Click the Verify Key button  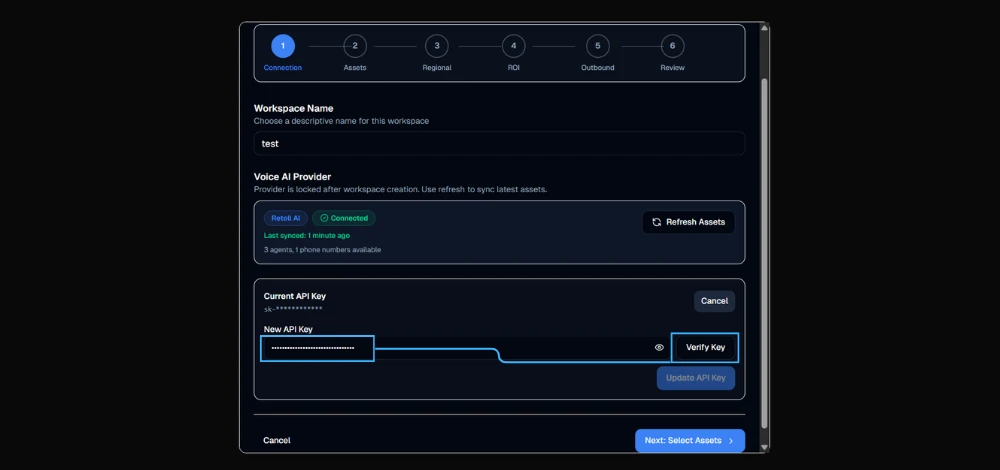(705, 348)
